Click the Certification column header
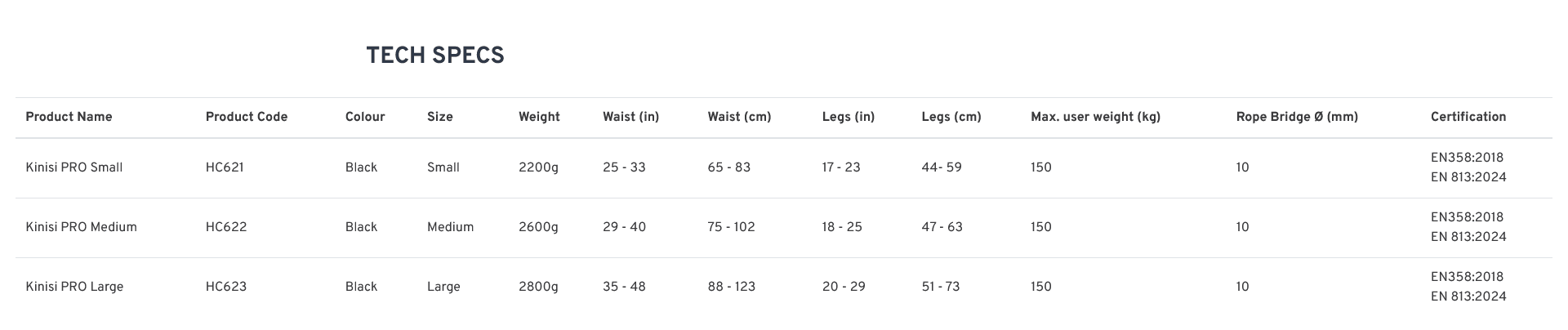Image resolution: width=1568 pixels, height=330 pixels. tap(1468, 117)
